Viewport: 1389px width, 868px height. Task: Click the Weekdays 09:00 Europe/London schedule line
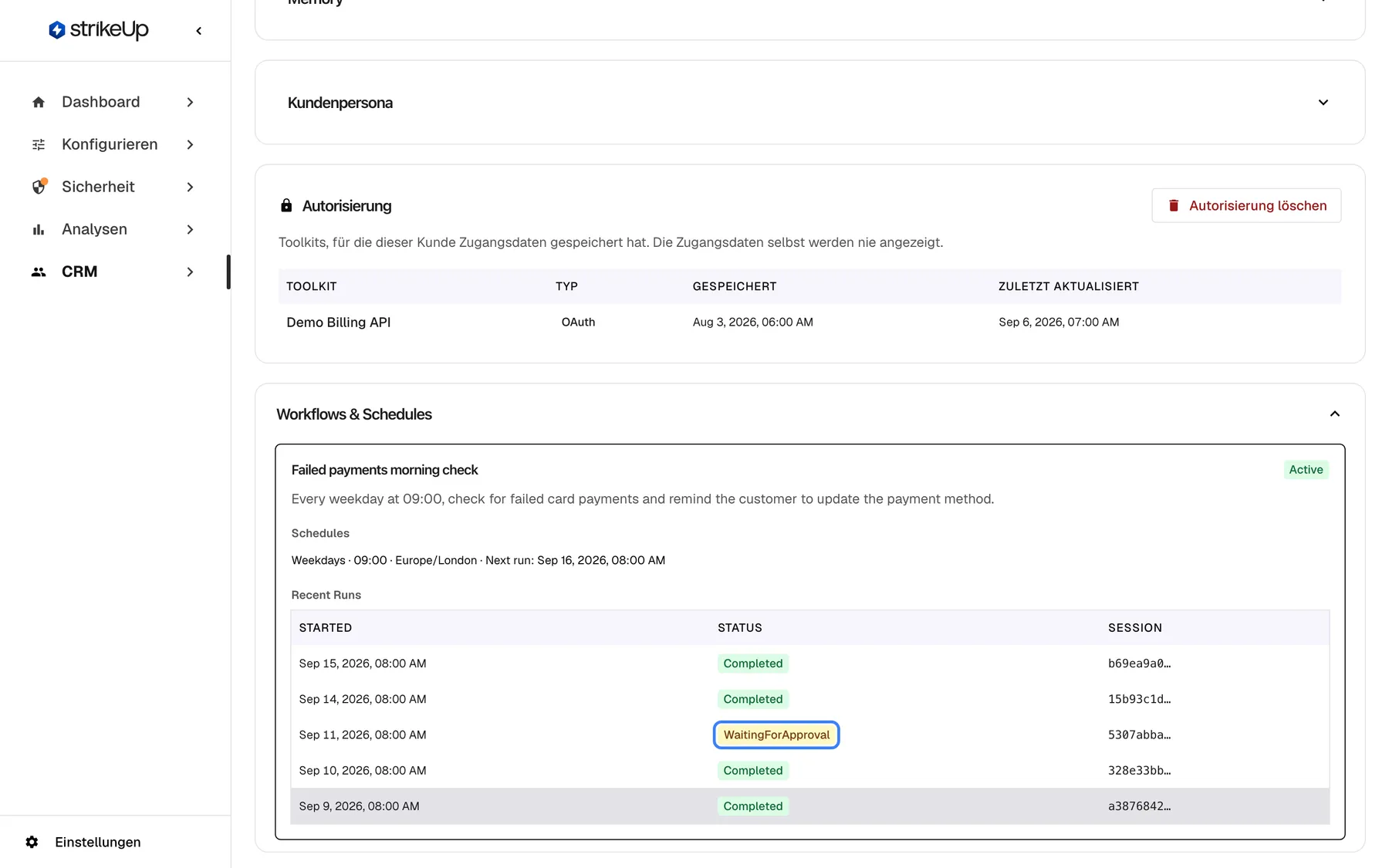[478, 560]
